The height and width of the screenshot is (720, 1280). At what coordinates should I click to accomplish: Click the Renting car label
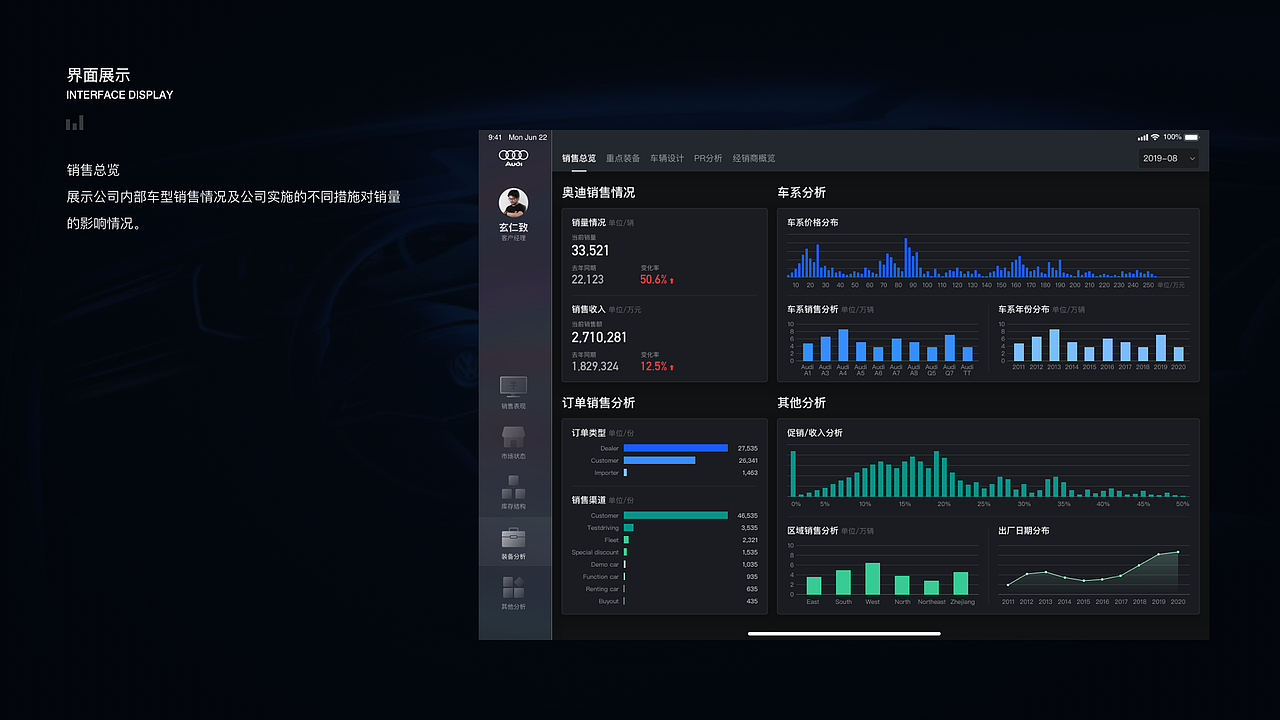pyautogui.click(x=602, y=589)
